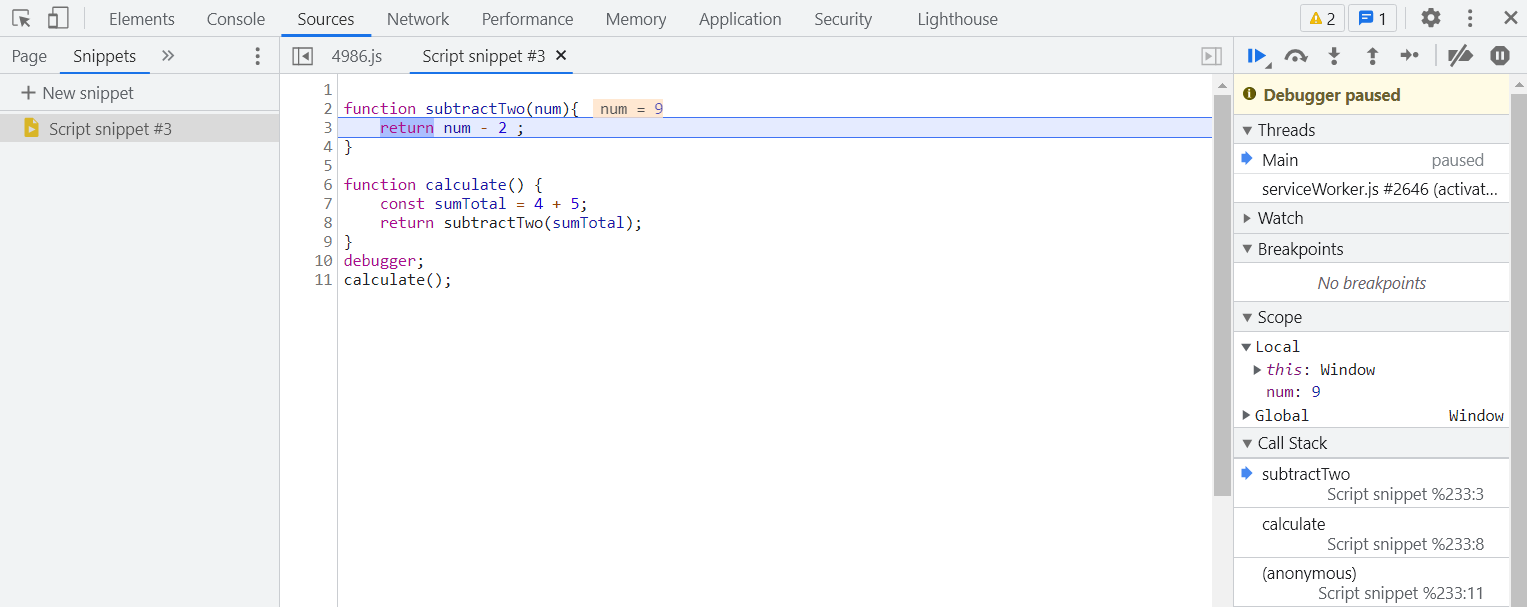Select the Main thread
This screenshot has height=607, width=1527.
pos(1371,160)
